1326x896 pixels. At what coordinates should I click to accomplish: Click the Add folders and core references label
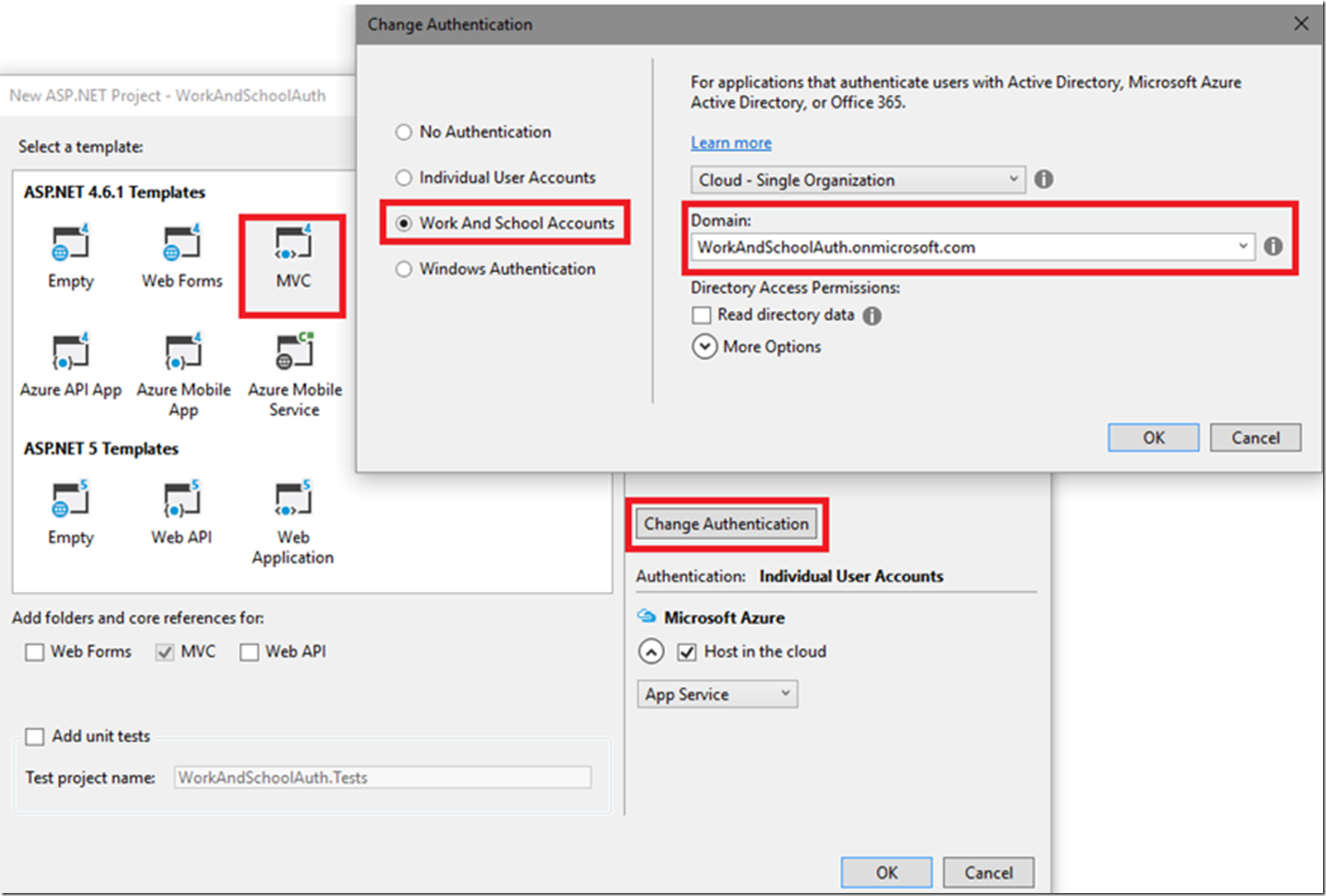tap(138, 618)
